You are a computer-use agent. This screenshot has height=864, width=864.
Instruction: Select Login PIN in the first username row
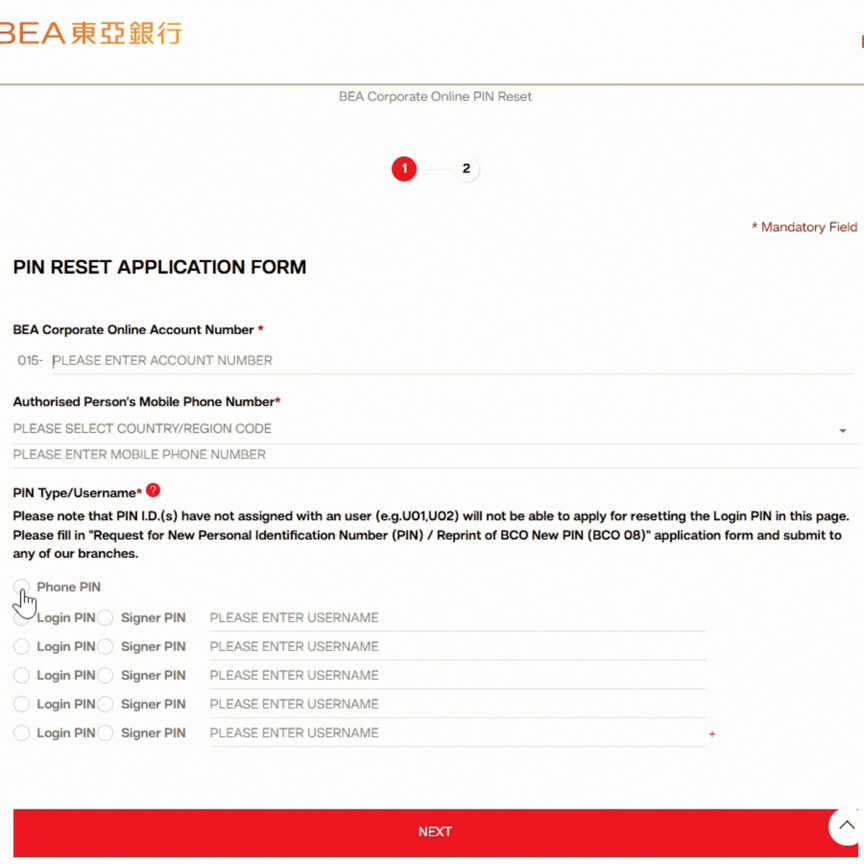click(21, 618)
